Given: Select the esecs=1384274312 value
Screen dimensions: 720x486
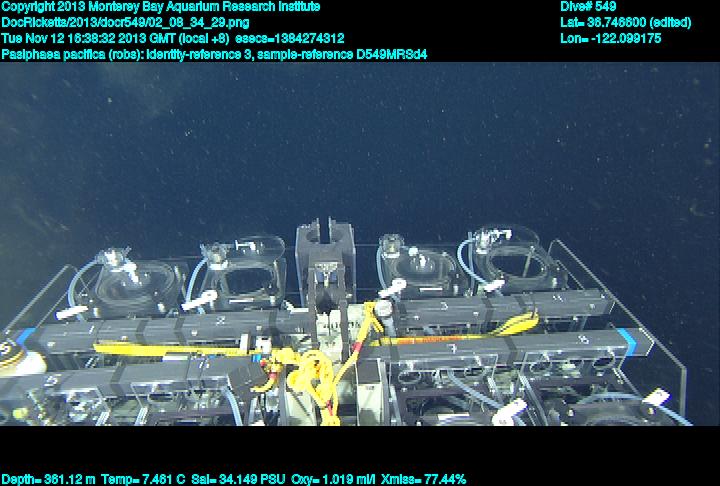Looking at the screenshot, I should (x=290, y=38).
